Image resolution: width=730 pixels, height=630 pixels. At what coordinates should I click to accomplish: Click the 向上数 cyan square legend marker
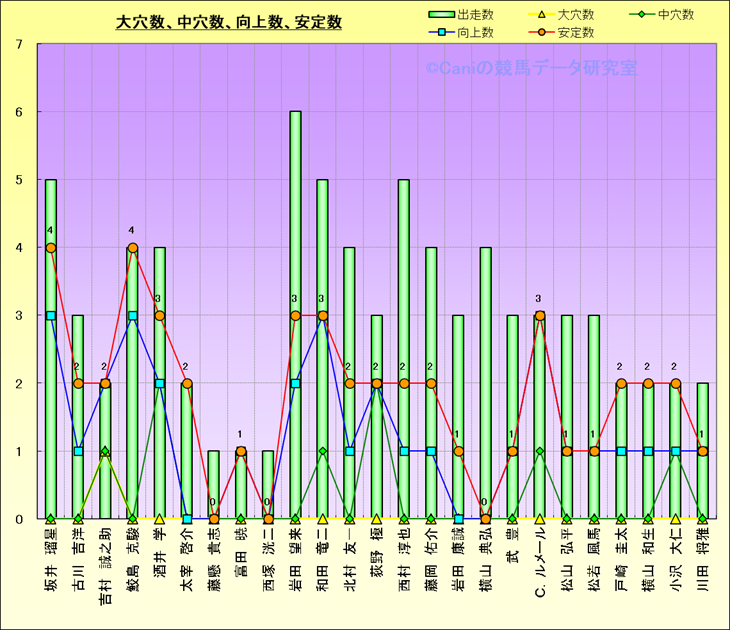pos(441,32)
